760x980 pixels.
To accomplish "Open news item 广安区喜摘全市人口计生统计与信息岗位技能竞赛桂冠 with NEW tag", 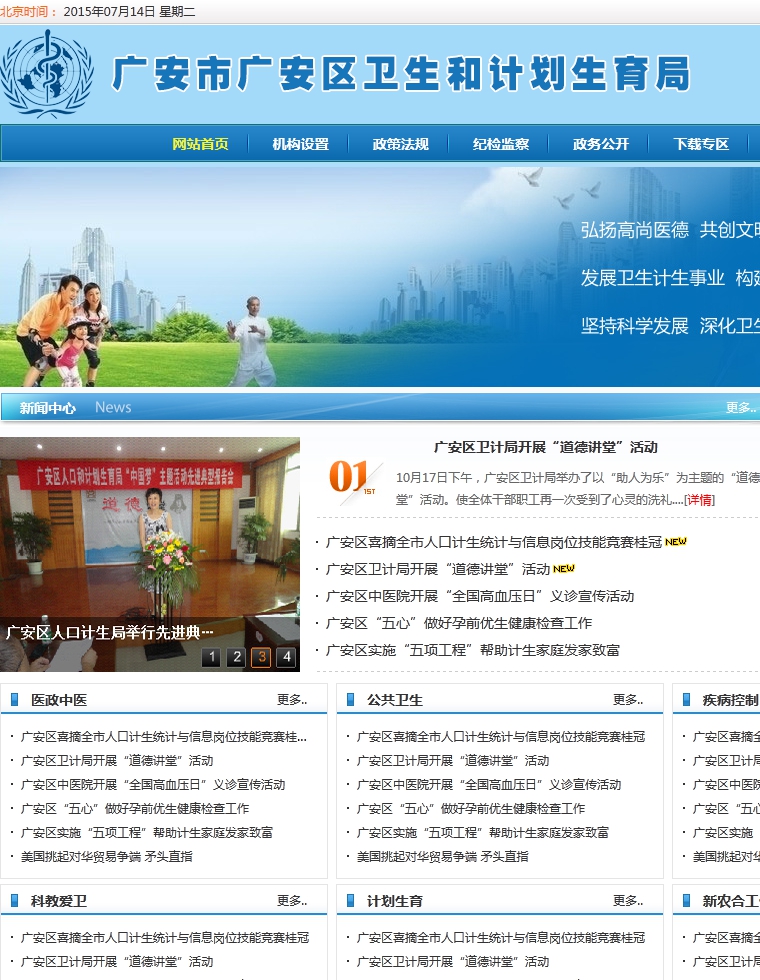I will click(493, 542).
